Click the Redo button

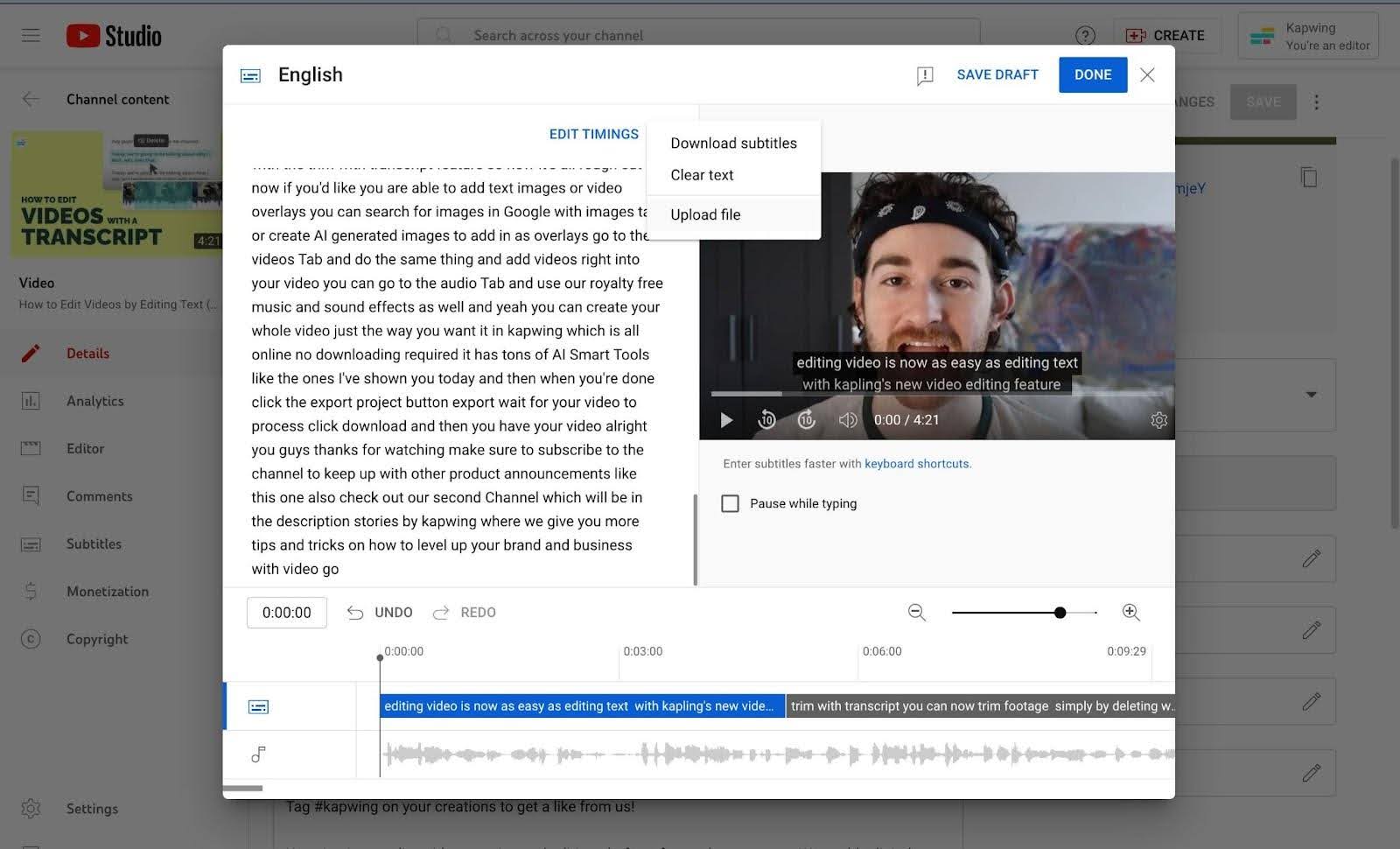pyautogui.click(x=465, y=613)
